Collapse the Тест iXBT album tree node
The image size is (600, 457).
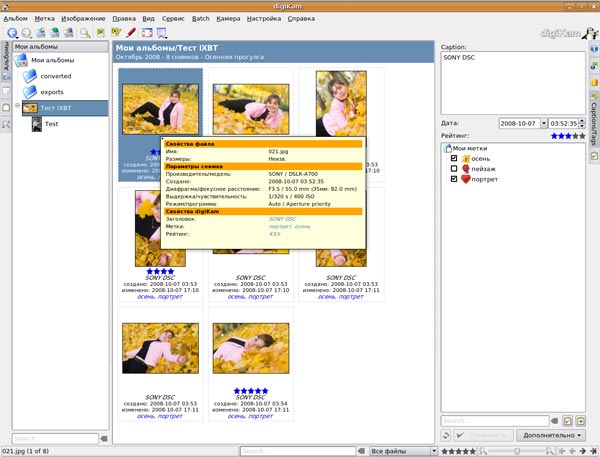point(18,105)
